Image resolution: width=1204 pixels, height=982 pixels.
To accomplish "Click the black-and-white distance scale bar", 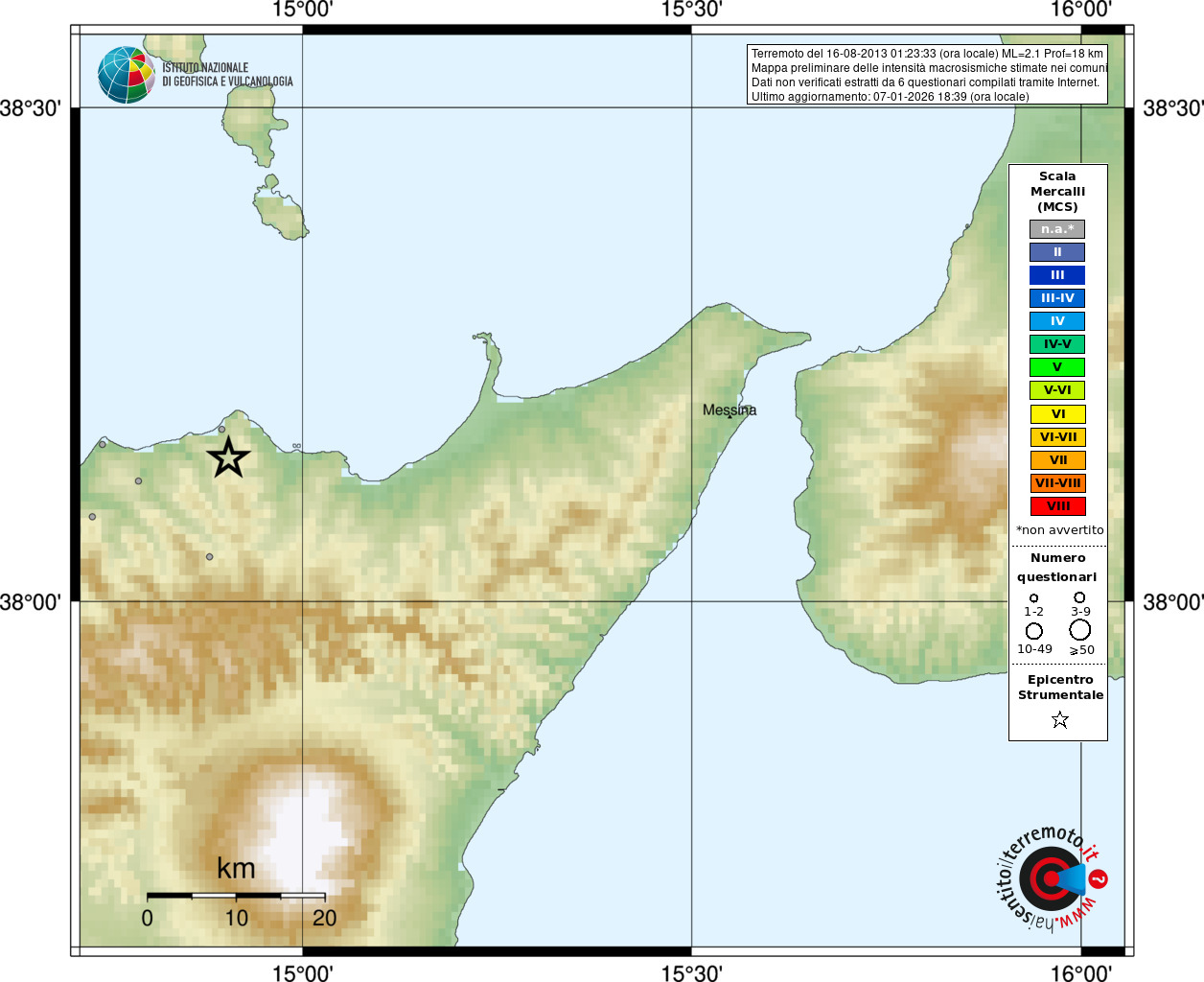I will [236, 896].
